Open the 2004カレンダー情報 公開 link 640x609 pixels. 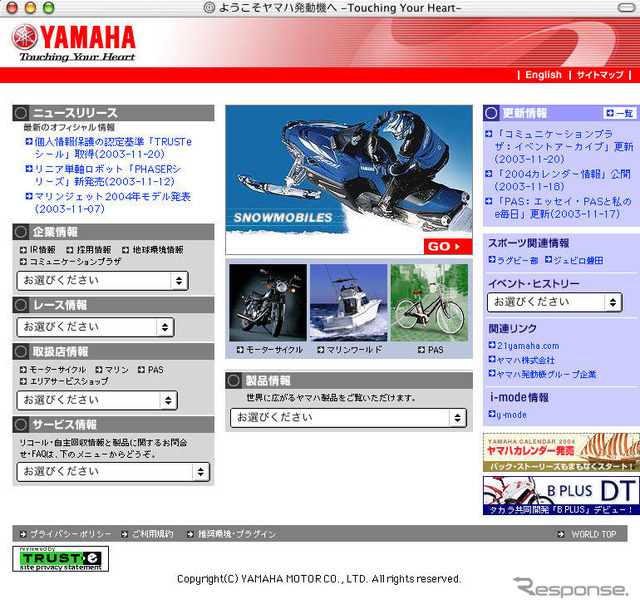[x=563, y=180]
